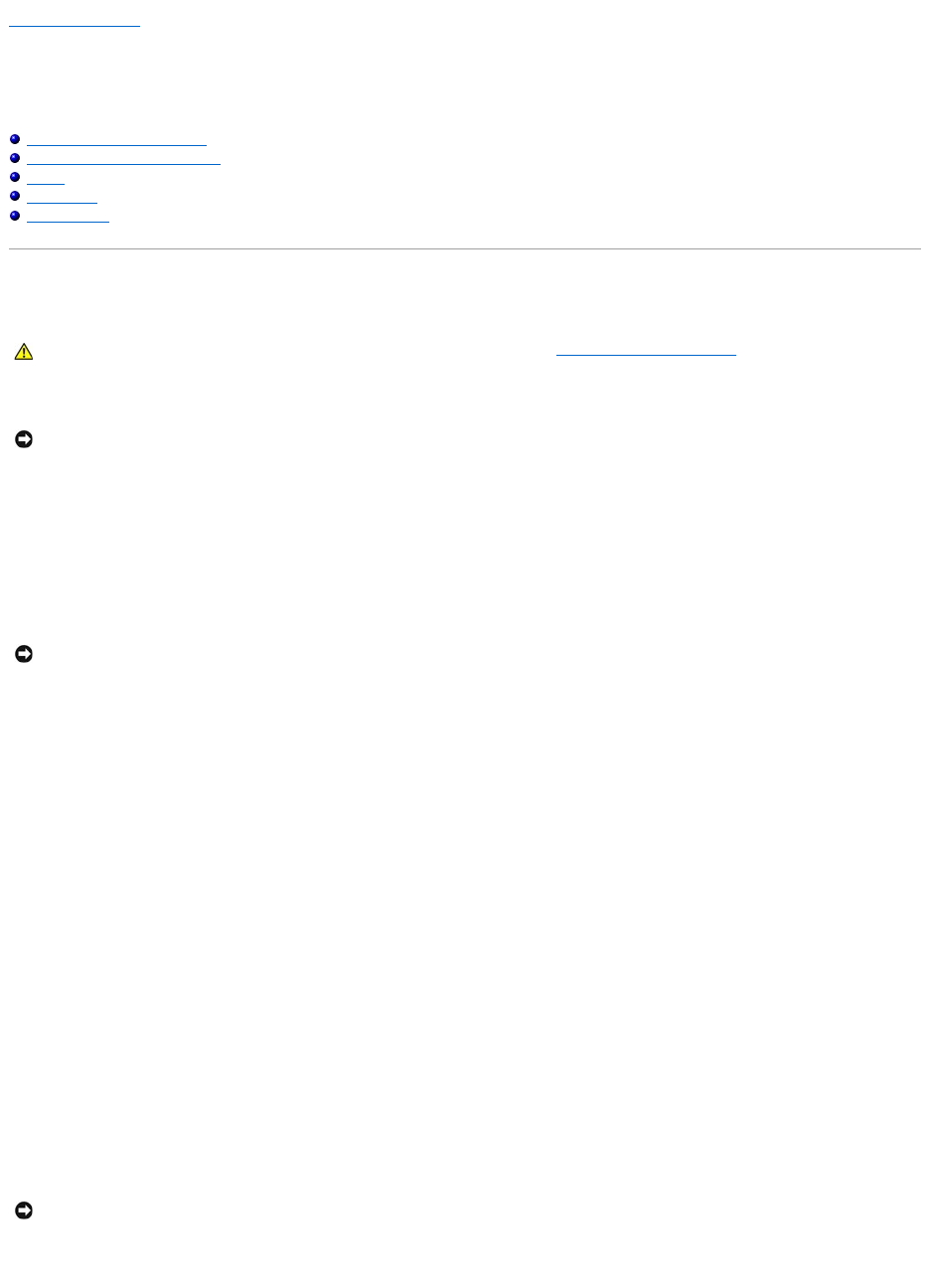Open the first link in the bulleted list
The image size is (930, 1288).
[x=116, y=140]
